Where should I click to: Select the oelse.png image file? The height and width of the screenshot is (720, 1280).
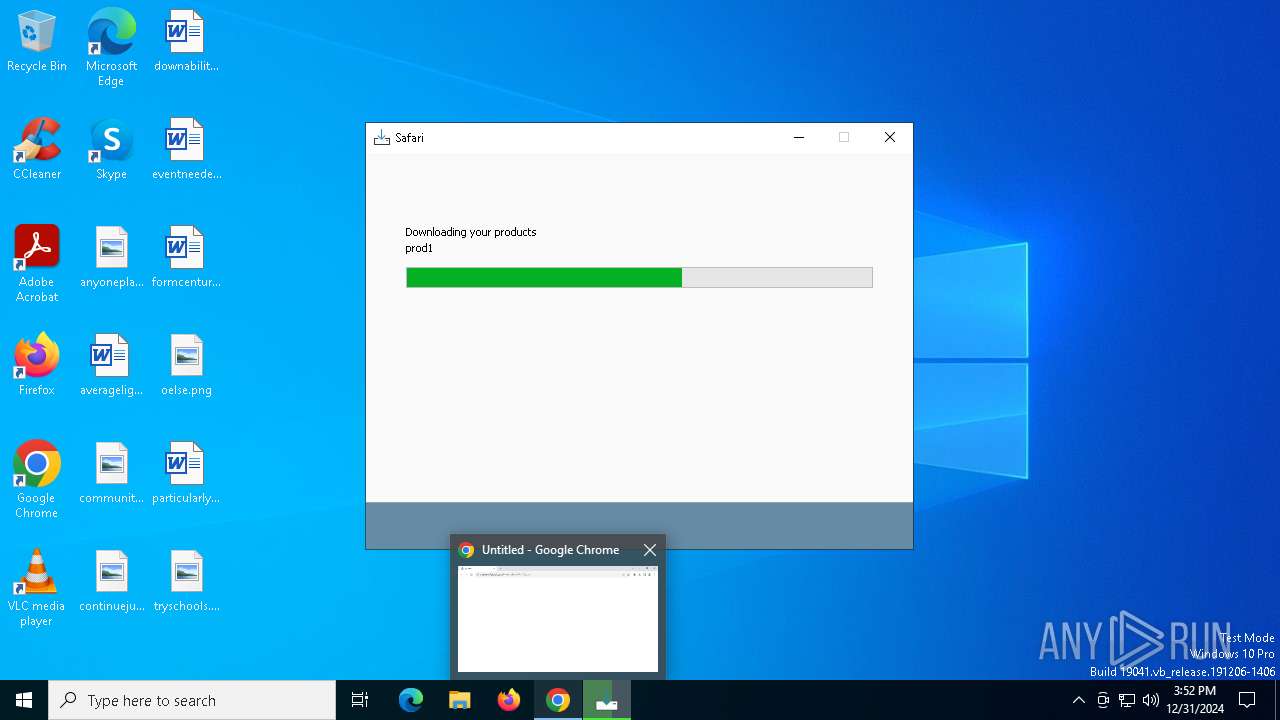tap(186, 365)
